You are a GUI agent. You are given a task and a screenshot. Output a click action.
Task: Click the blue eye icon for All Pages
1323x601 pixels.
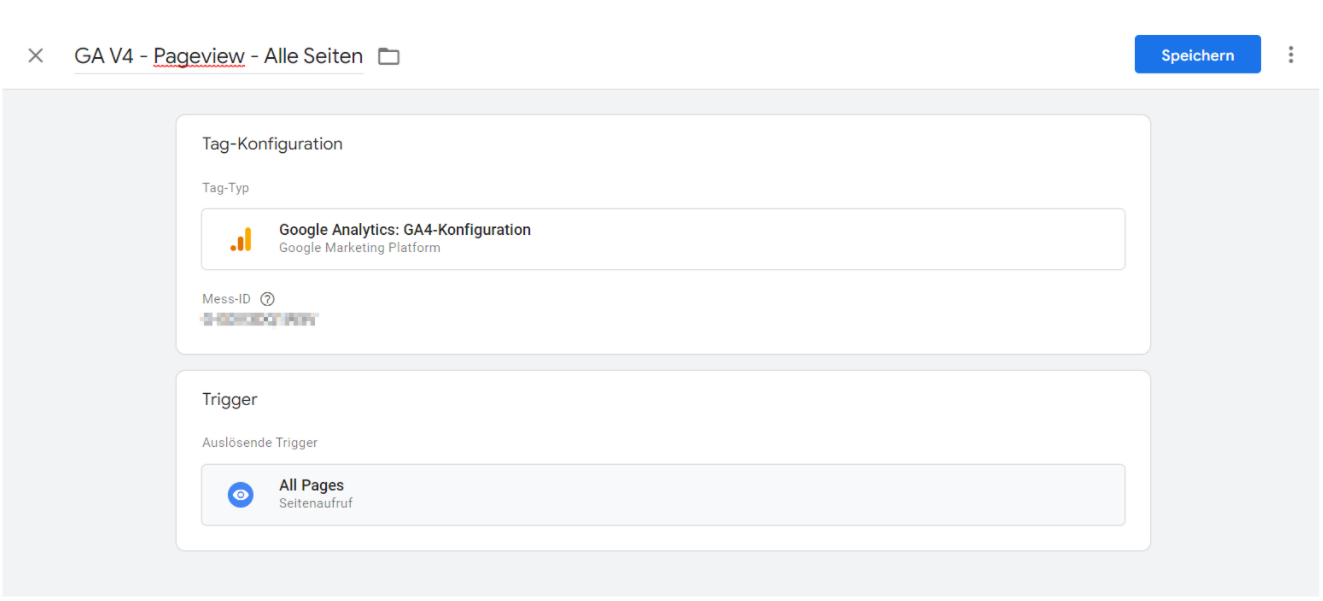pos(241,494)
